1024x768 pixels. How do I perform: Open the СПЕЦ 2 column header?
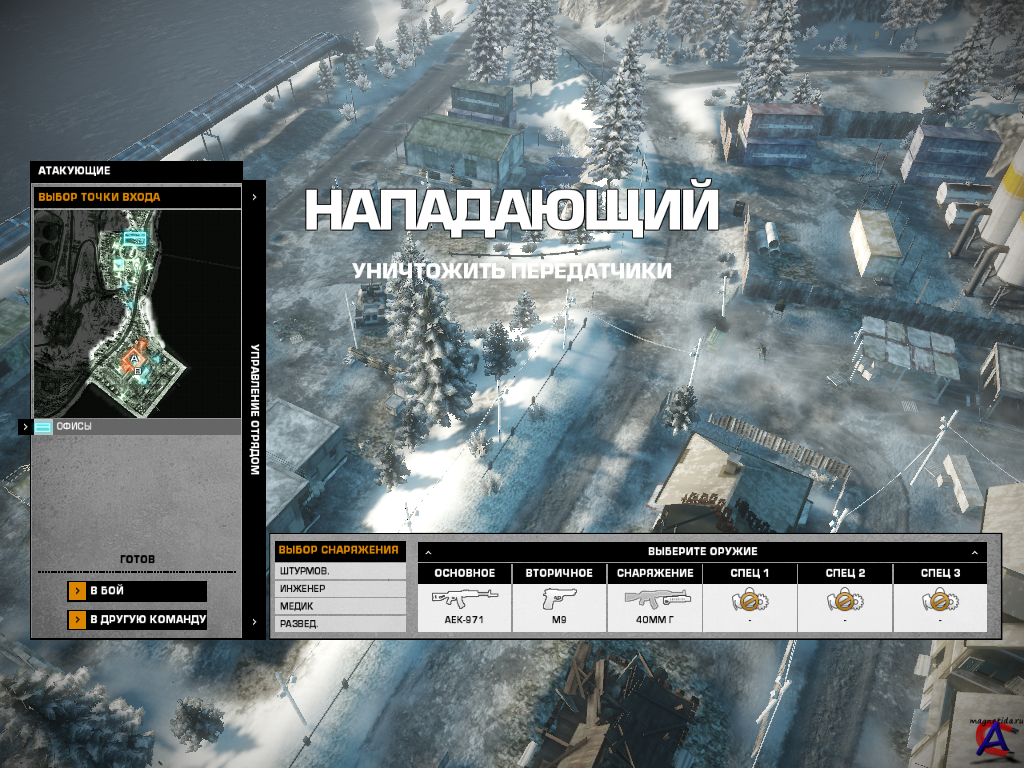(x=845, y=573)
